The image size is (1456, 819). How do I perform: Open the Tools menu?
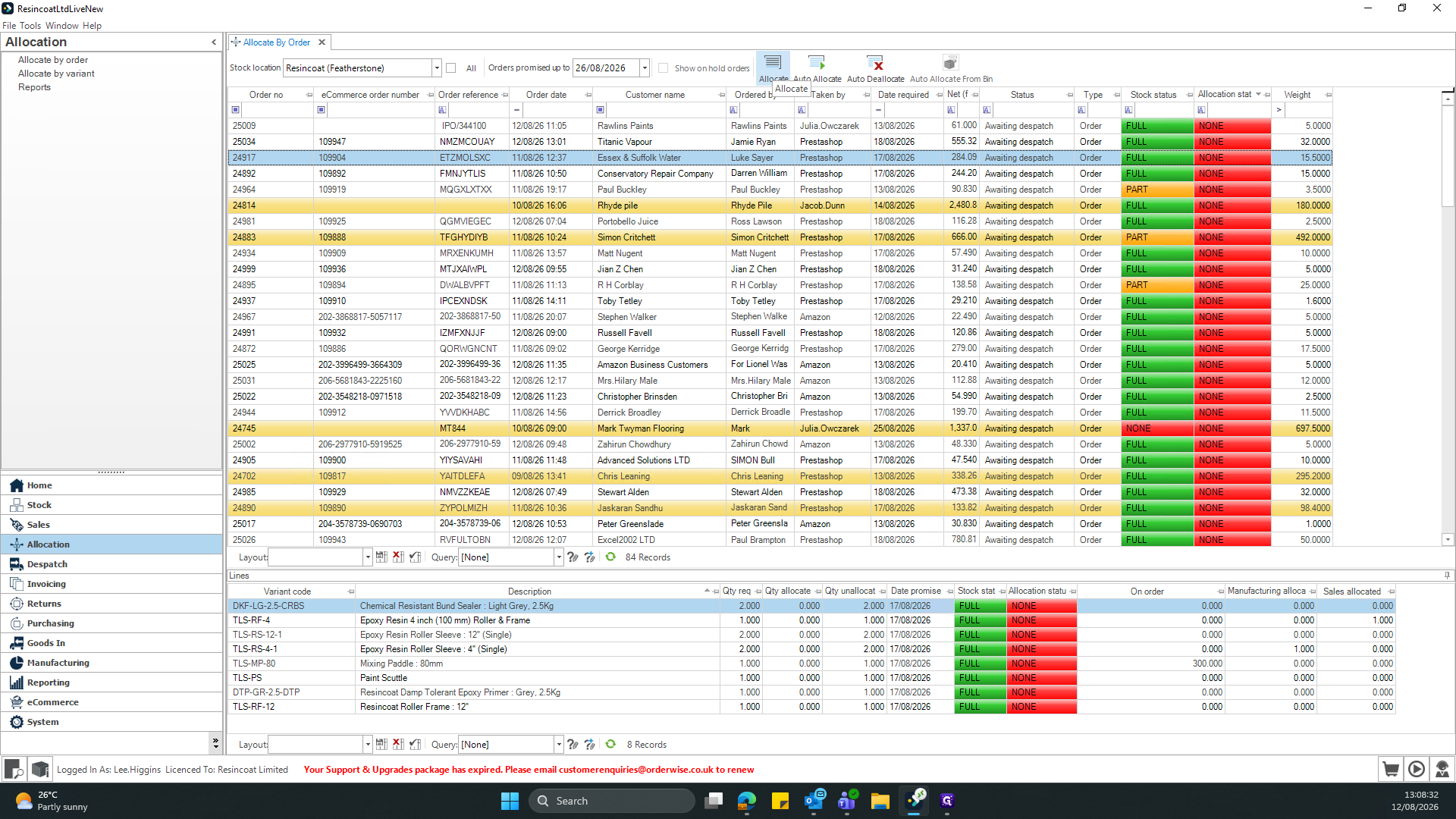(30, 26)
